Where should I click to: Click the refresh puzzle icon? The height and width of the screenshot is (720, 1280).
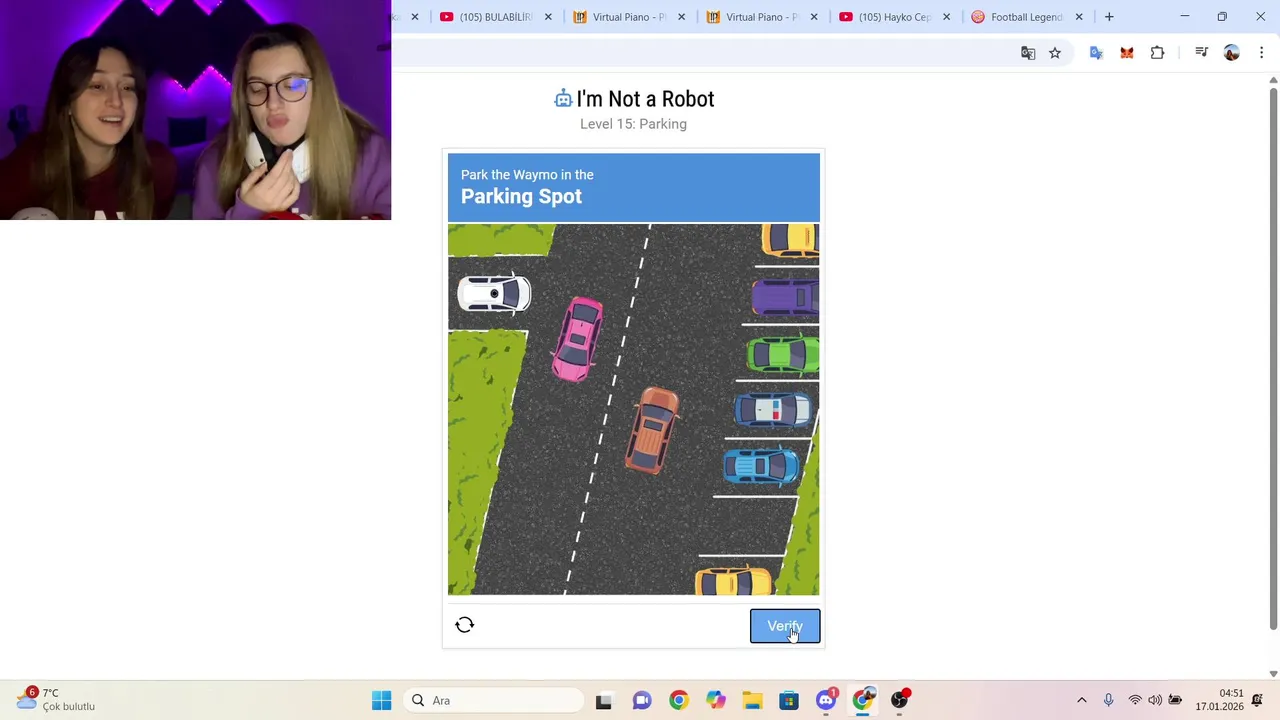click(x=464, y=625)
